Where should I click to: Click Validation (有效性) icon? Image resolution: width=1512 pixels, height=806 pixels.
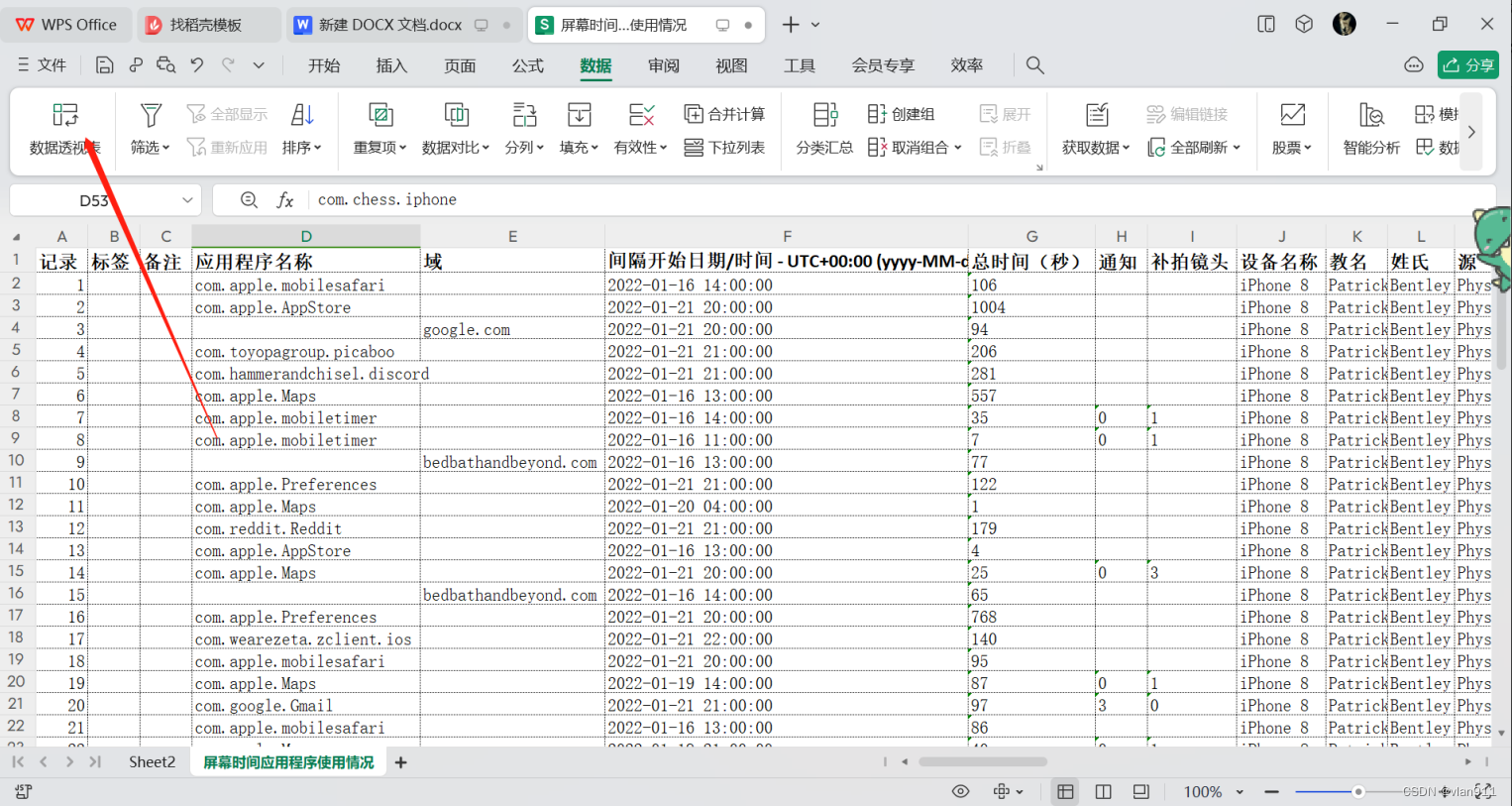(x=641, y=115)
